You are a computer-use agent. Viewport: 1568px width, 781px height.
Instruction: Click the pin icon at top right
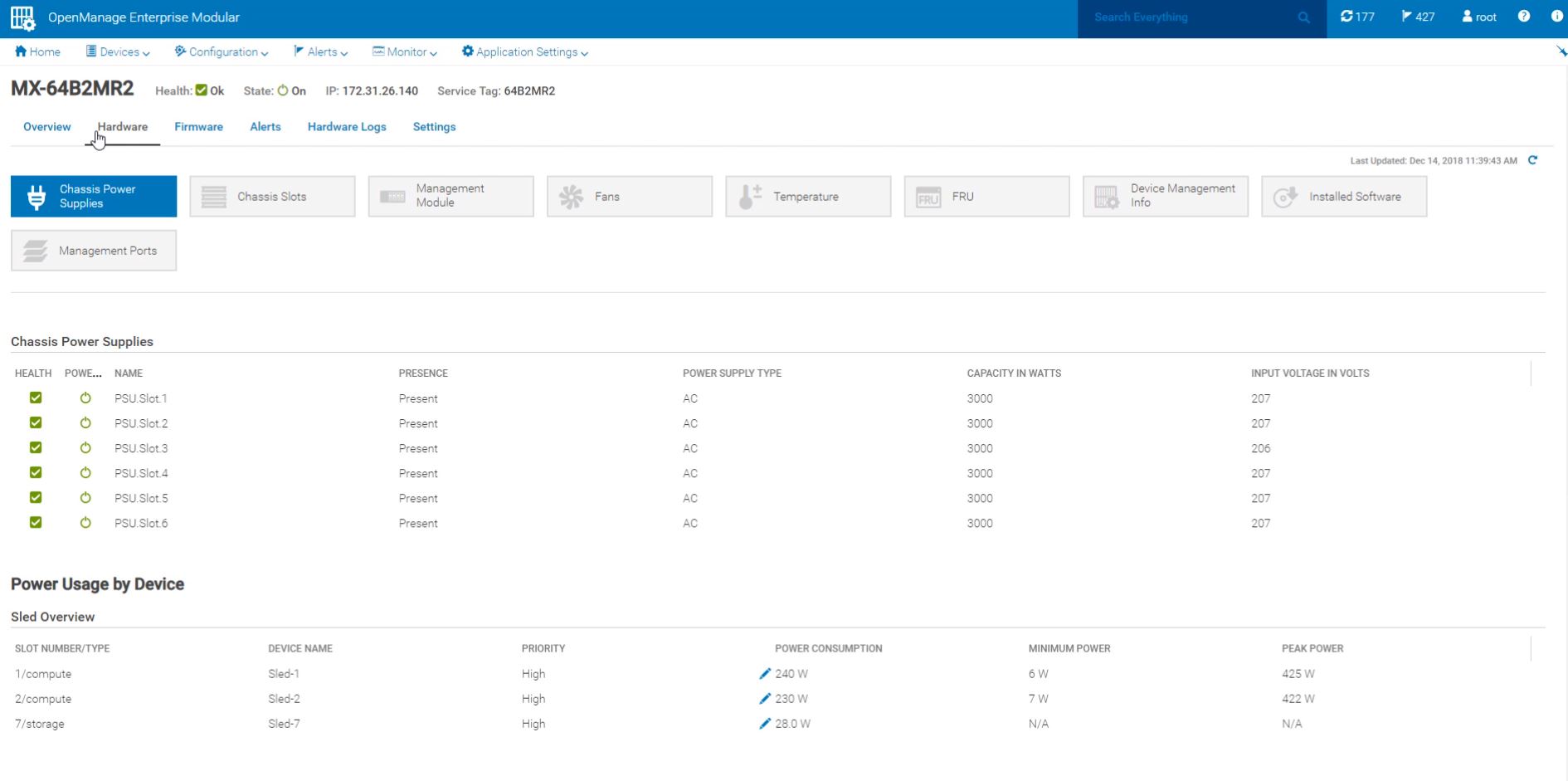point(1561,51)
